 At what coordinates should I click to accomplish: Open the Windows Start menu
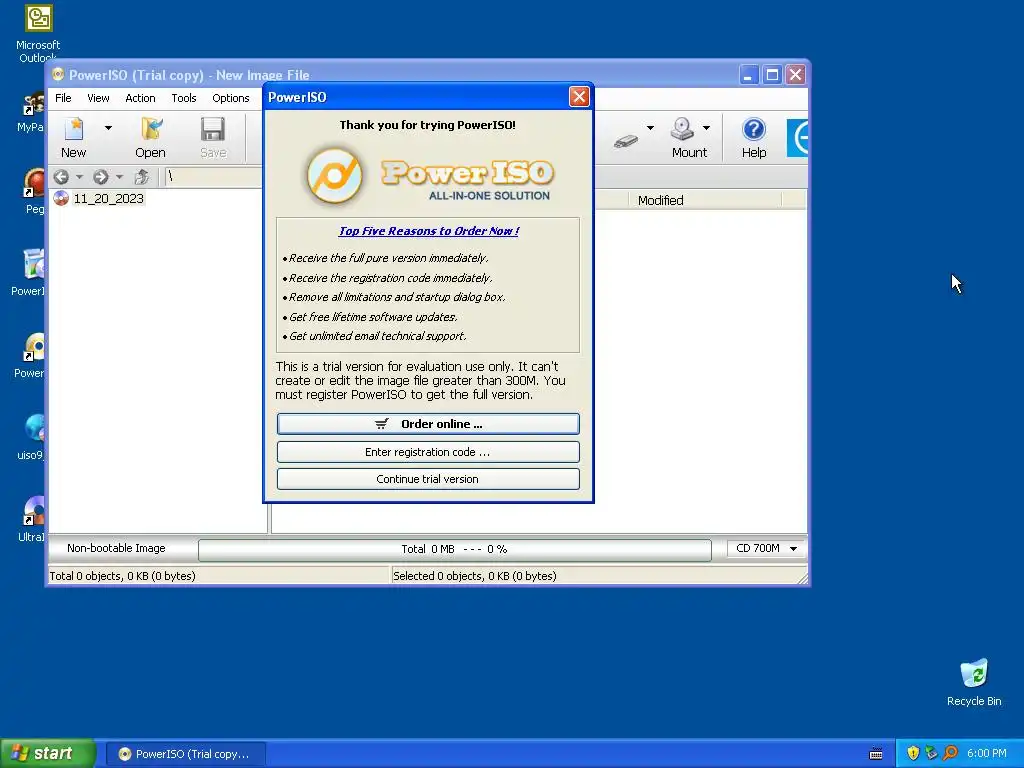click(x=48, y=754)
